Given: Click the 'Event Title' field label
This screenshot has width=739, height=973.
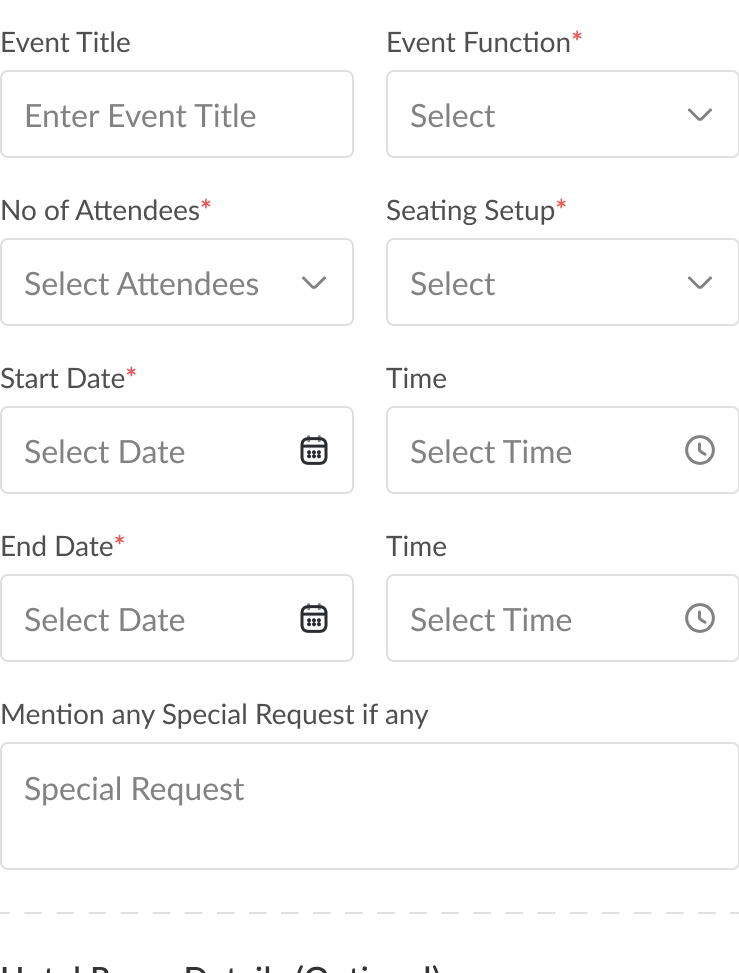Looking at the screenshot, I should pos(66,43).
